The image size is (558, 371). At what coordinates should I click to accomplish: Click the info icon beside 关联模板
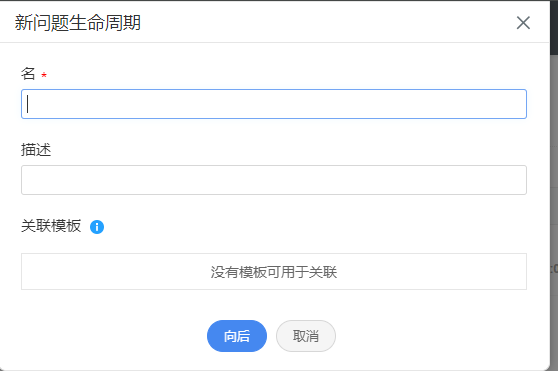[97, 227]
